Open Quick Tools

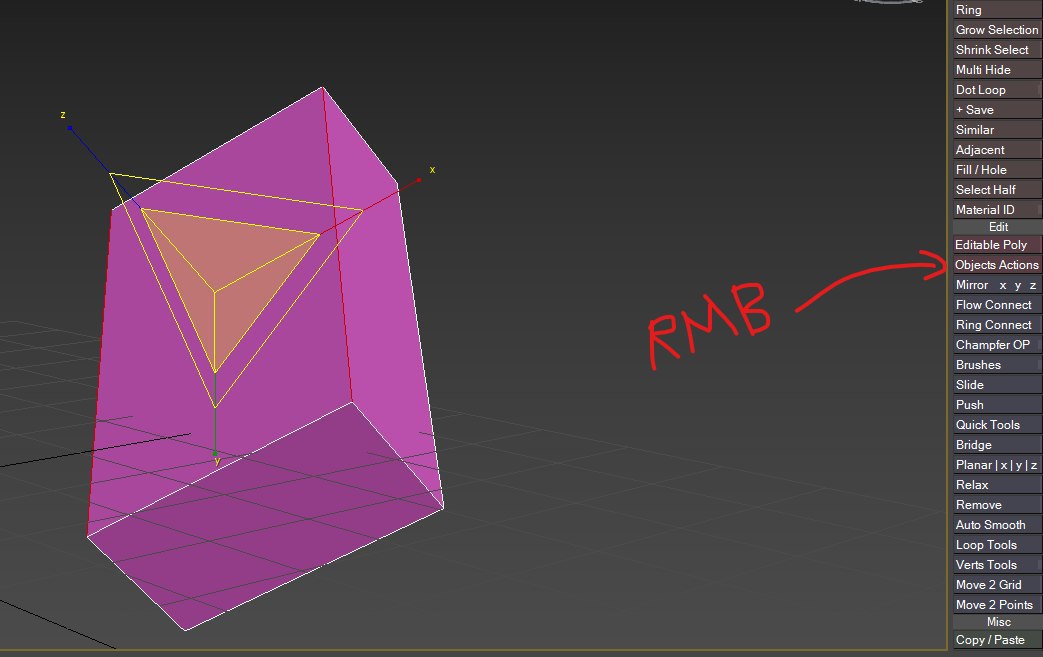[997, 424]
